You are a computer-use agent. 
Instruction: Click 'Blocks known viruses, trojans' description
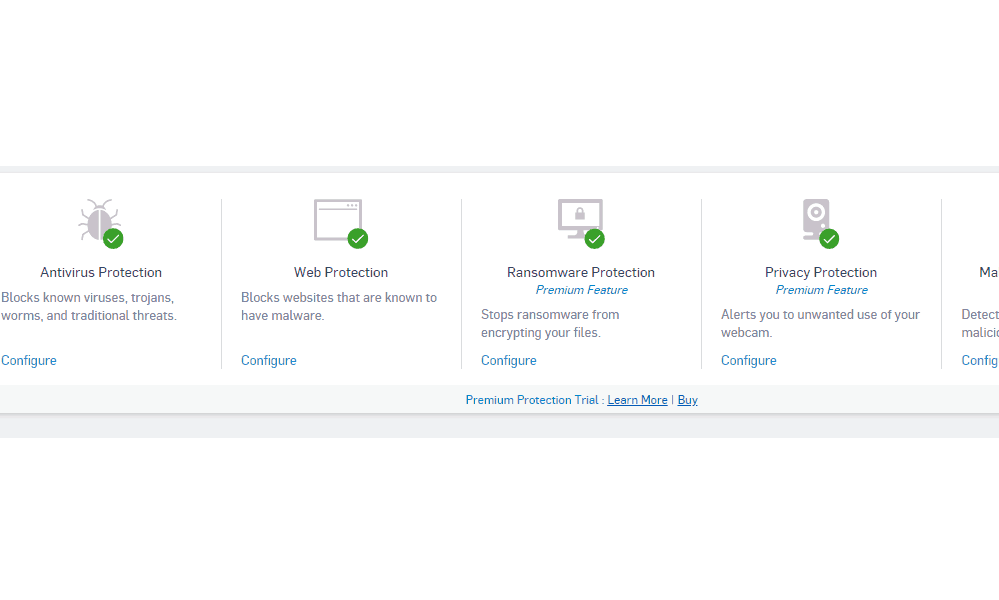click(89, 306)
